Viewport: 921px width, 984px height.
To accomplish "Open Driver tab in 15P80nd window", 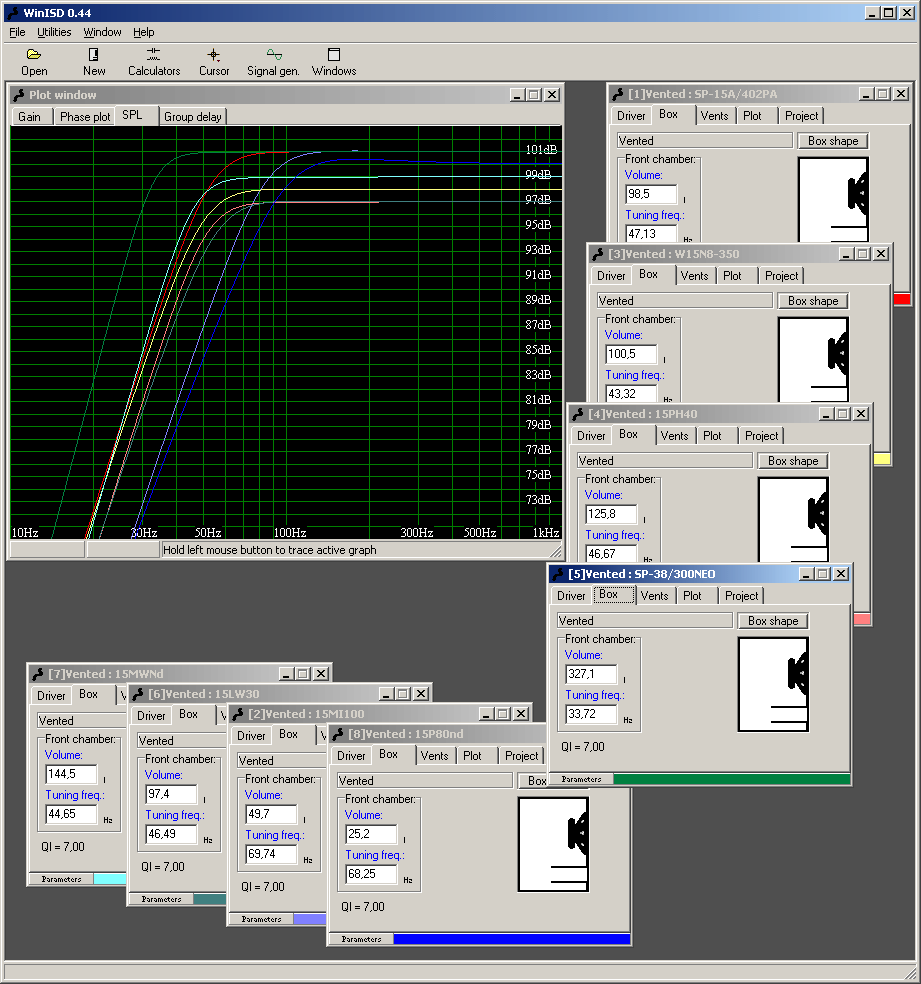I will coord(351,756).
